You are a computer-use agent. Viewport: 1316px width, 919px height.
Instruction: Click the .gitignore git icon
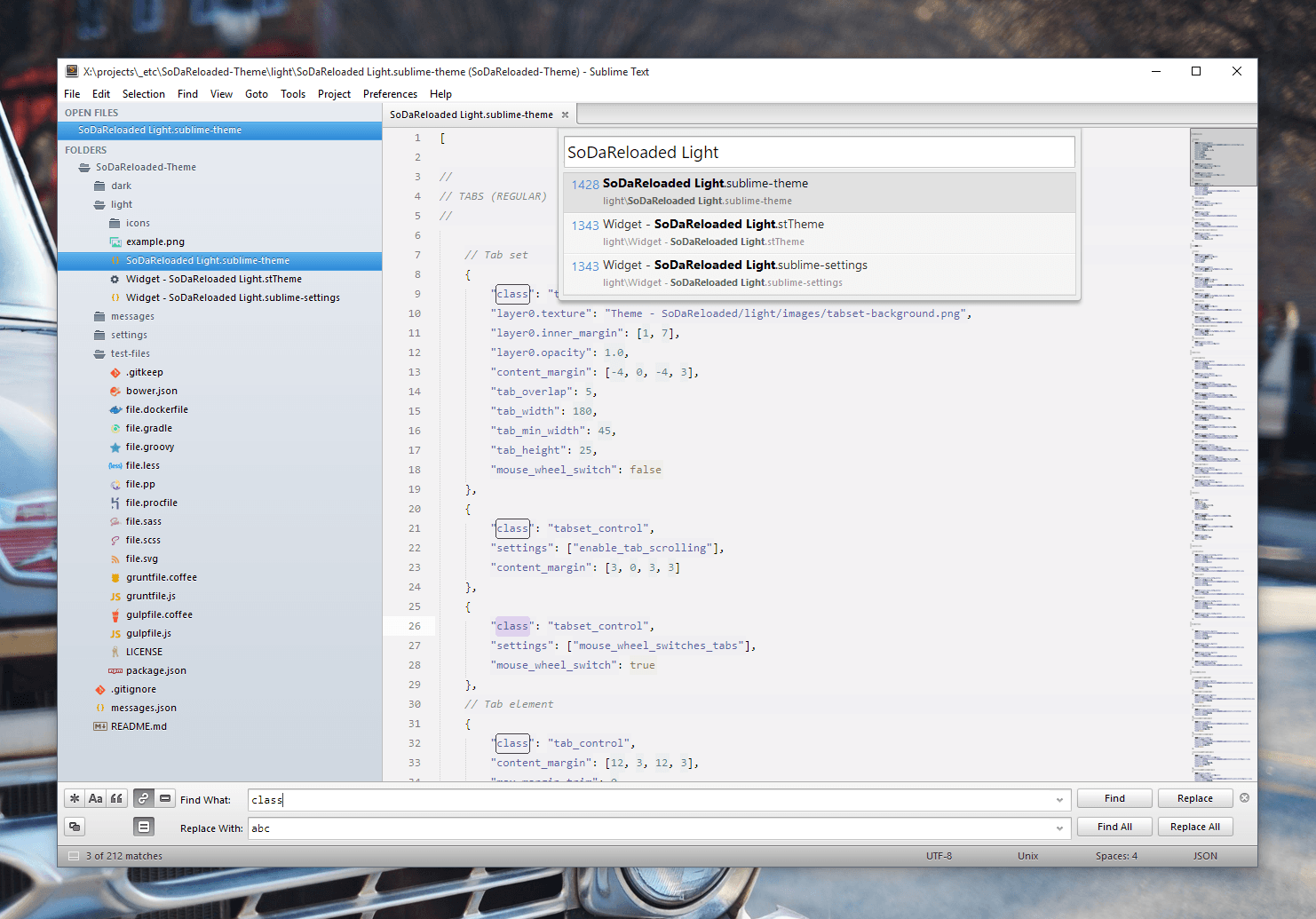[99, 689]
